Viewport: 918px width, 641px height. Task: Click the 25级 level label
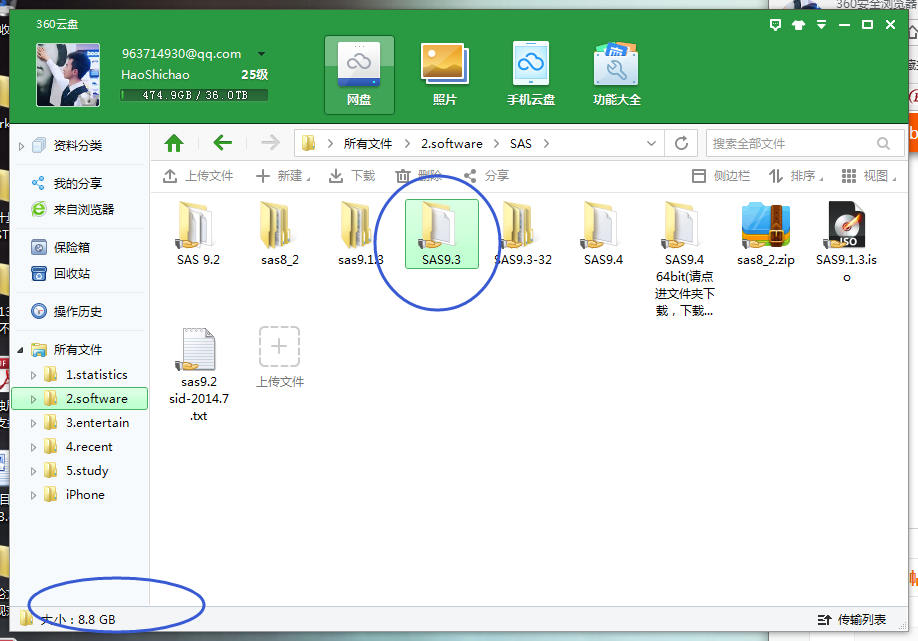tap(255, 74)
